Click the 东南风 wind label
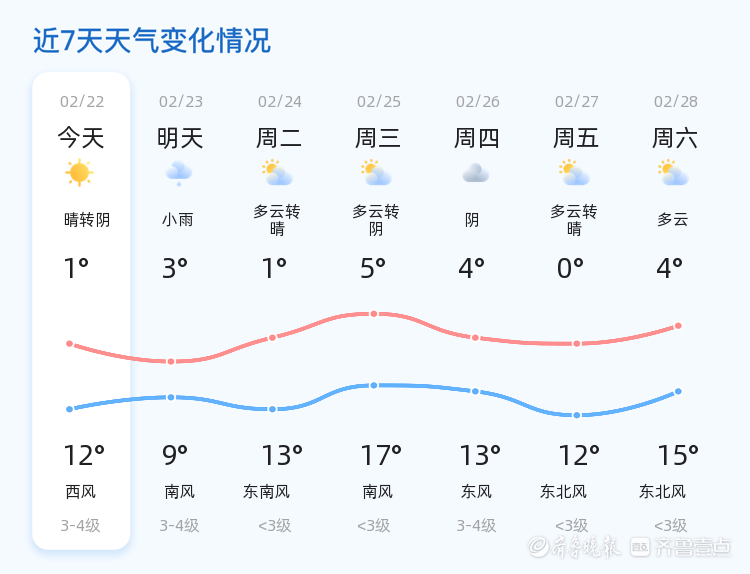The image size is (750, 574). (x=266, y=492)
